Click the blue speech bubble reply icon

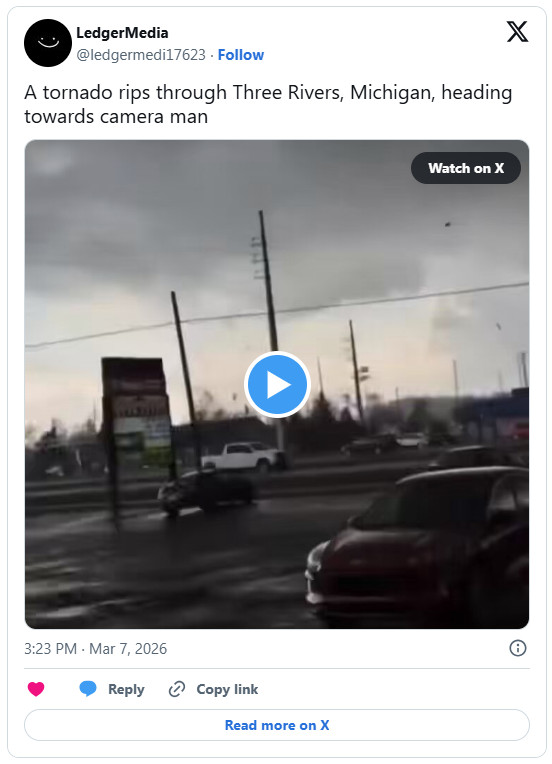(88, 689)
